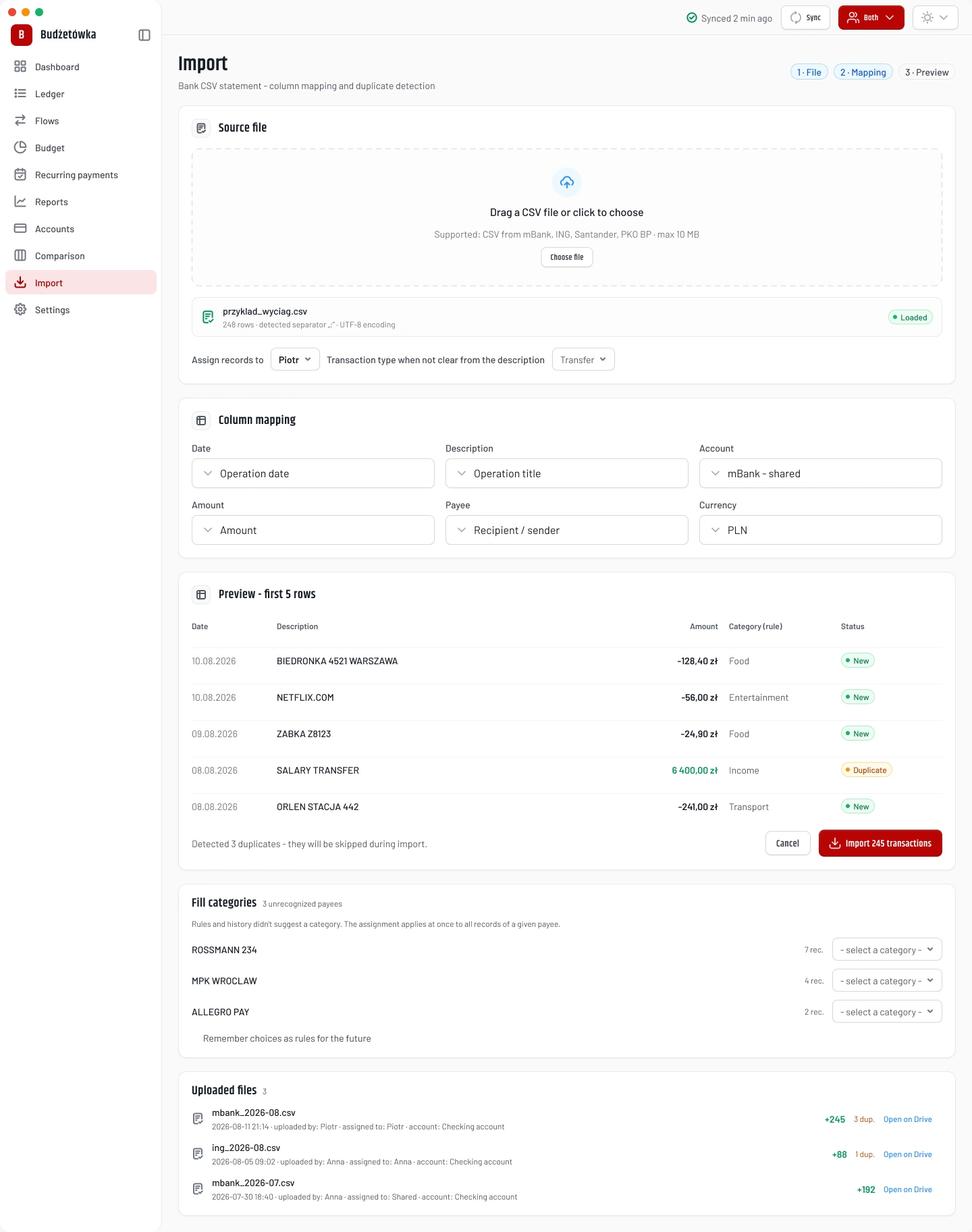Open mbank_2026-07.csv on Drive
The width and height of the screenshot is (972, 1232).
(907, 1189)
